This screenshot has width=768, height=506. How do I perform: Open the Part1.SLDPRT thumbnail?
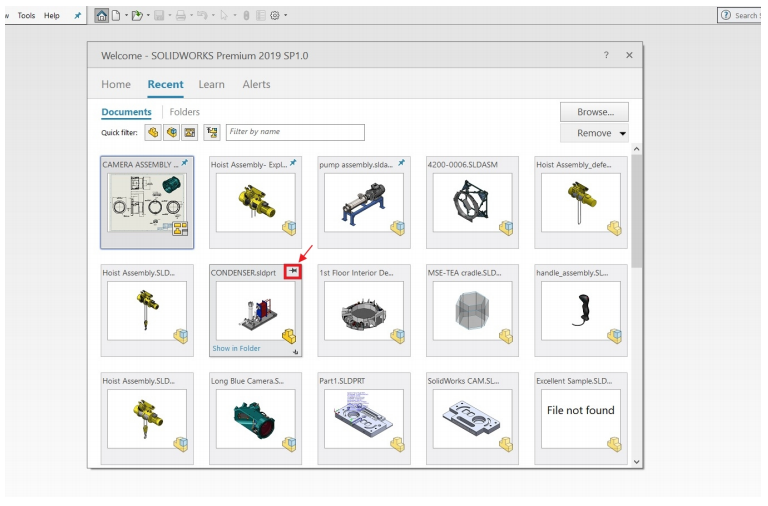[x=364, y=419]
